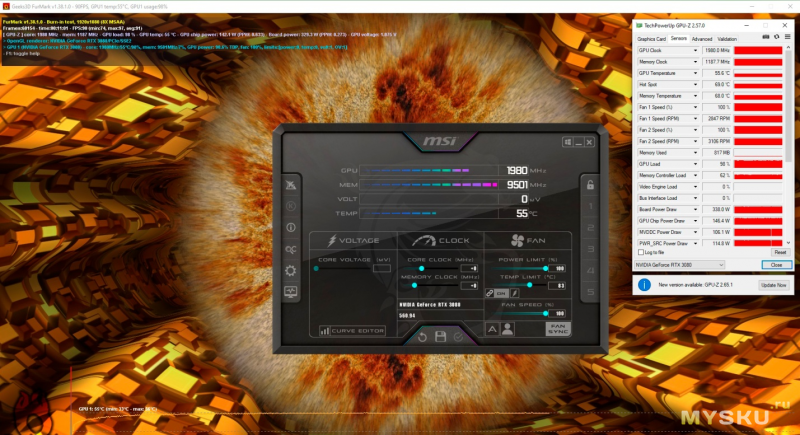
Task: Enable Log to file checkbox in GPU-Z
Action: click(x=641, y=252)
